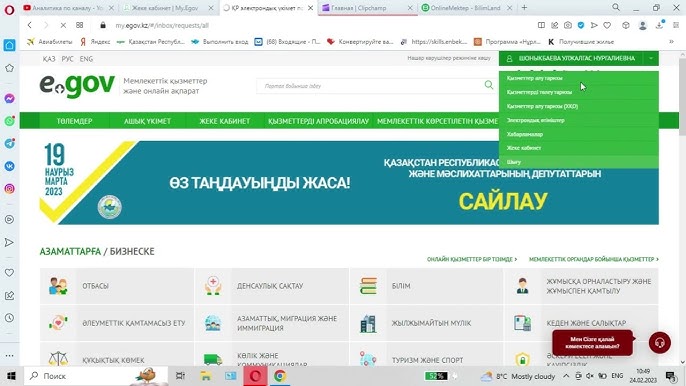Stop loading the page with X button

pos(63,25)
